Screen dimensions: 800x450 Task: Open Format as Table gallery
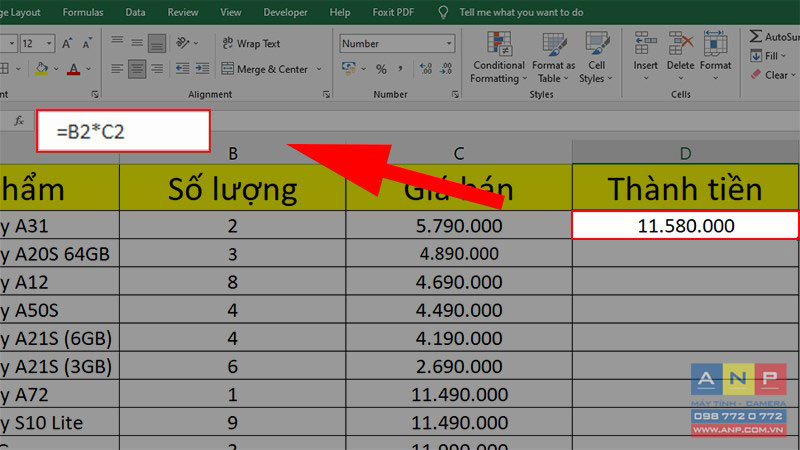click(x=553, y=57)
